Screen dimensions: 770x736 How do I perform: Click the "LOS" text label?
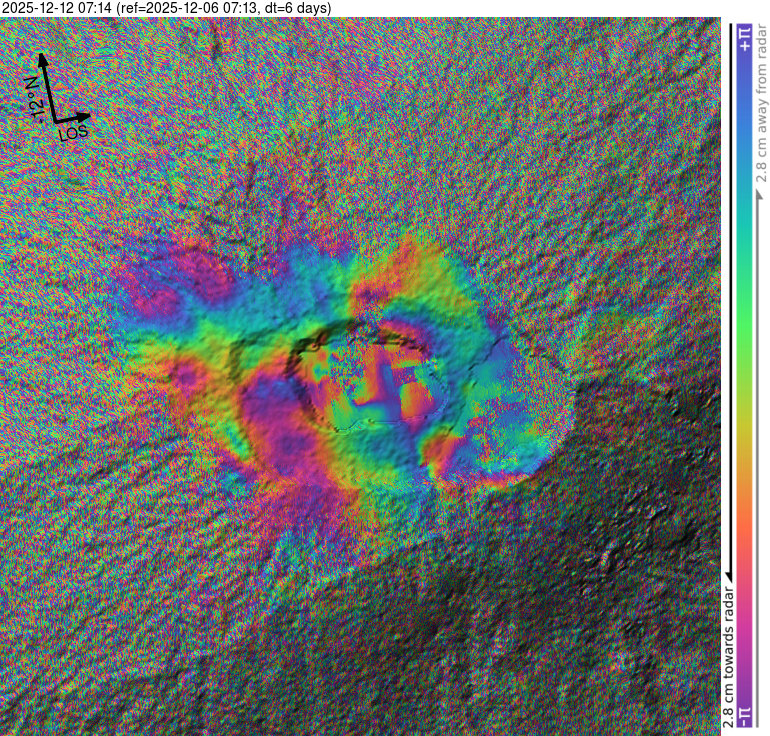point(73,132)
